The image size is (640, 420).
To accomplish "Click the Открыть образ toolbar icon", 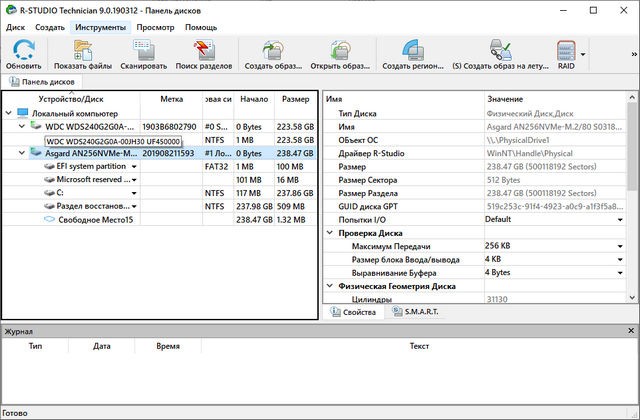I will coord(337,49).
